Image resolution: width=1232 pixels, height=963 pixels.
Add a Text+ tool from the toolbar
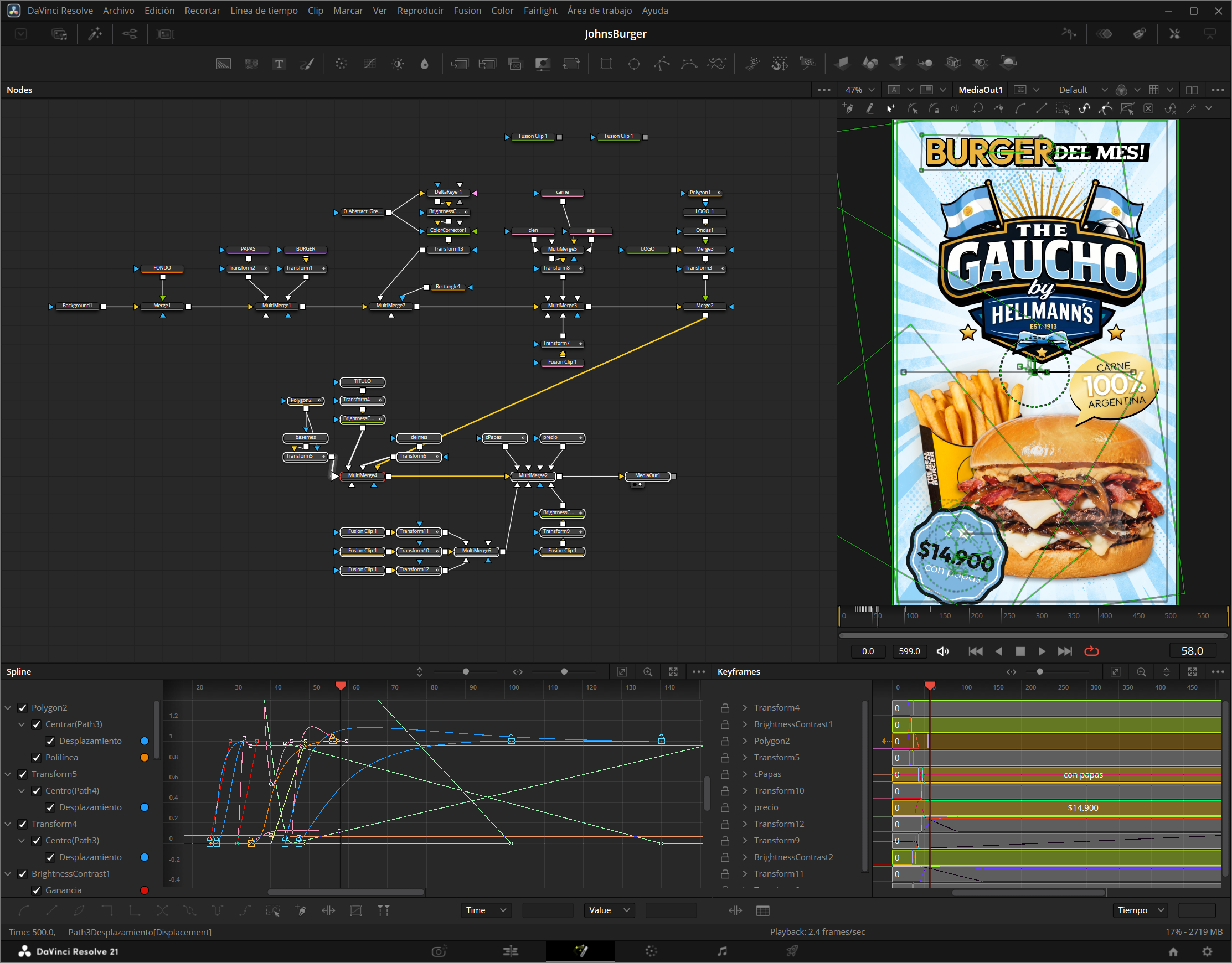[x=279, y=64]
